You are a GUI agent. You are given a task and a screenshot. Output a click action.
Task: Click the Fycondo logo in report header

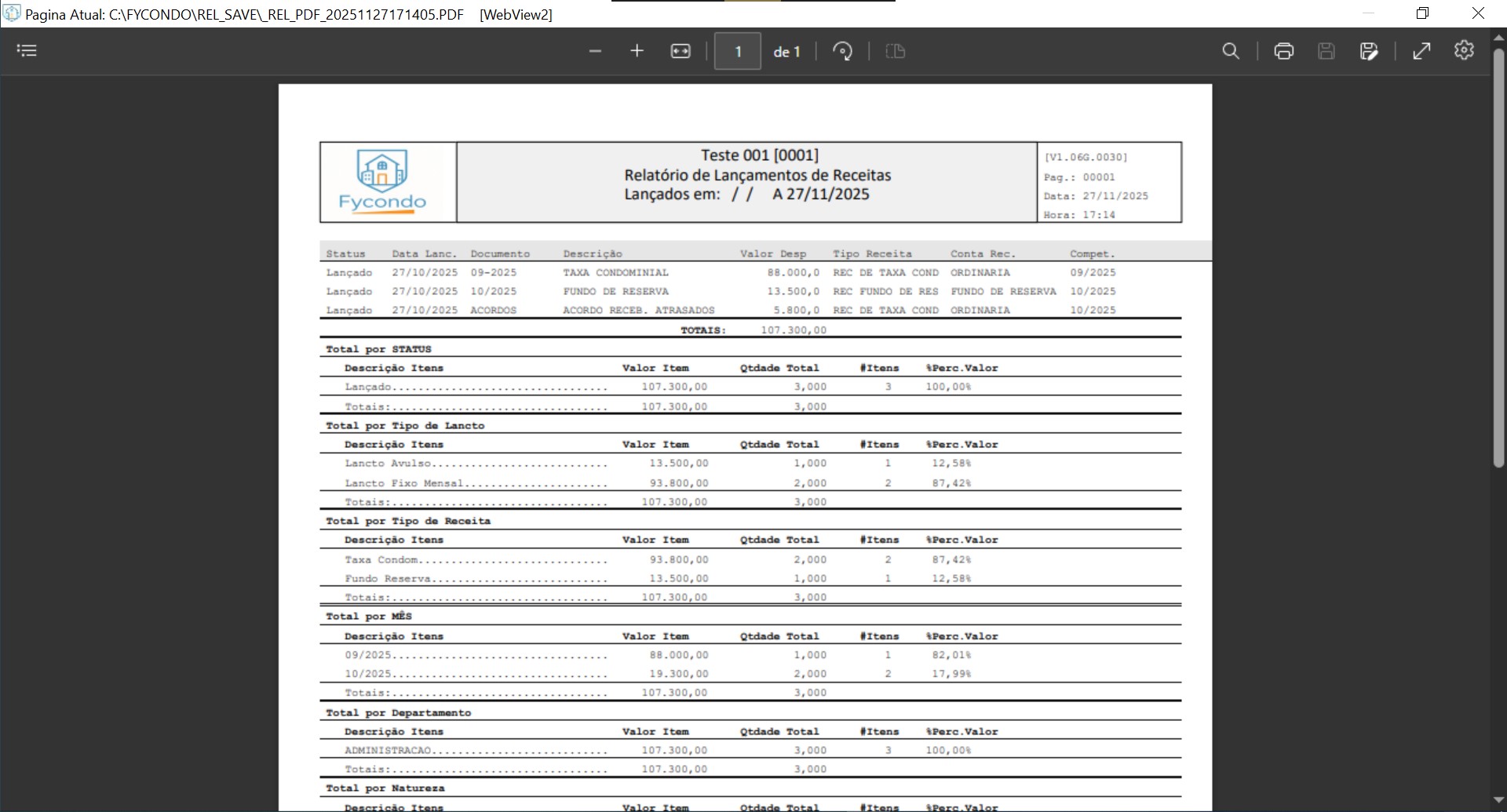tap(382, 182)
